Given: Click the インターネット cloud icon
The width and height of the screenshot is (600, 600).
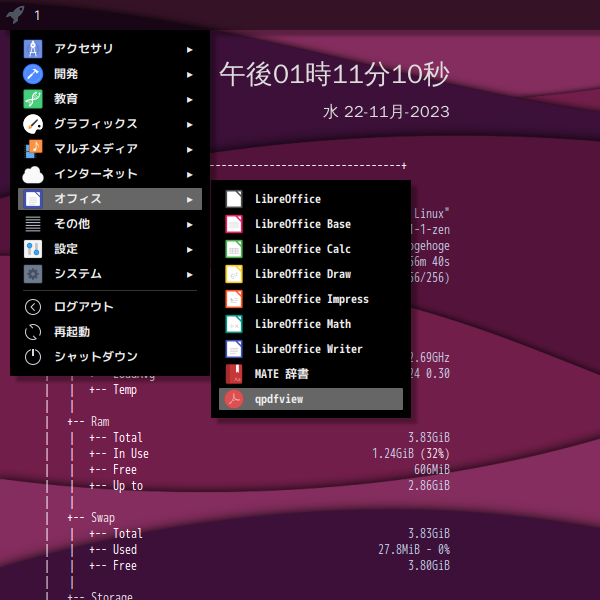Looking at the screenshot, I should click(x=33, y=174).
